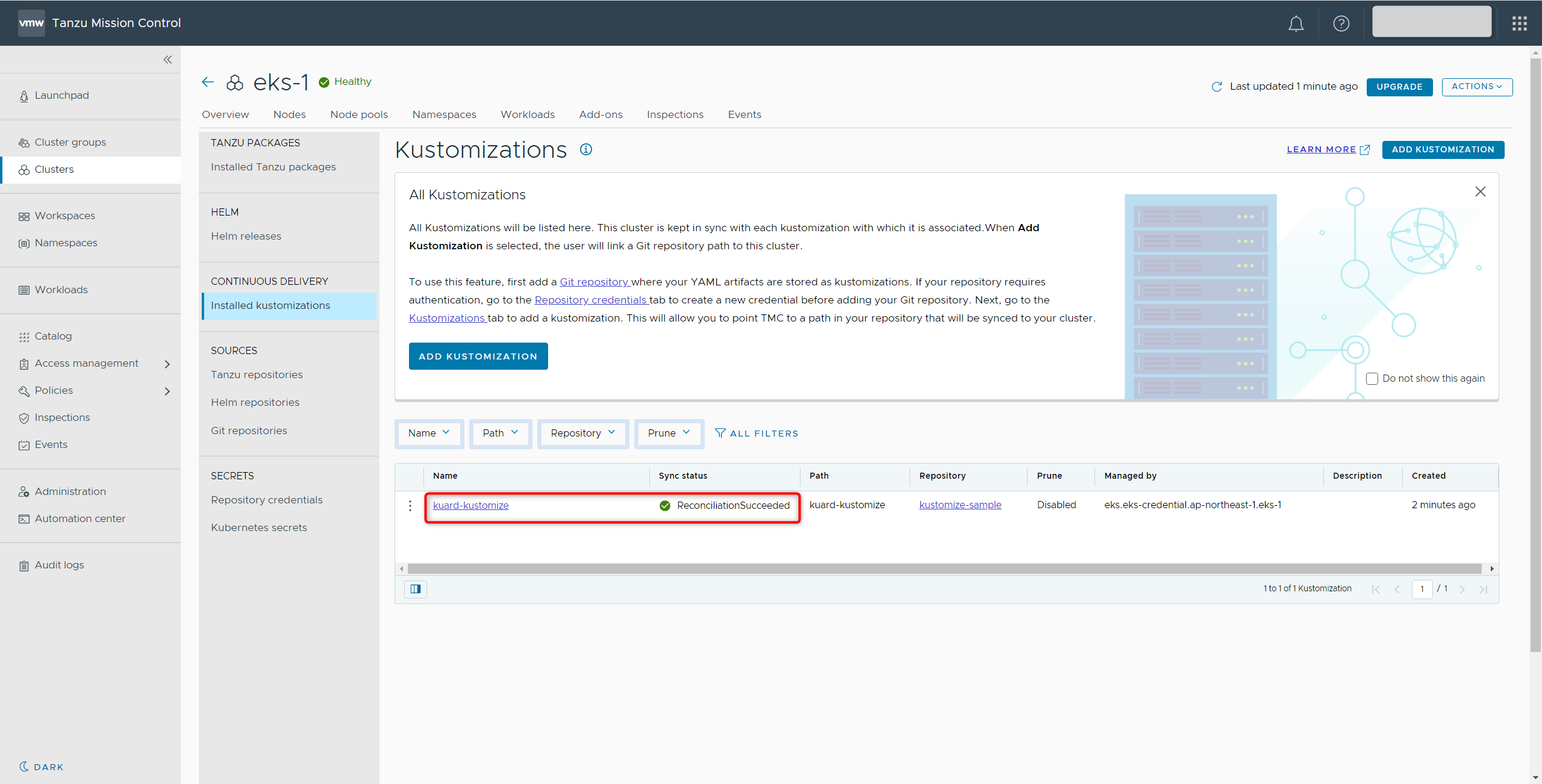
Task: Open the ACTIONS dropdown
Action: pos(1476,87)
